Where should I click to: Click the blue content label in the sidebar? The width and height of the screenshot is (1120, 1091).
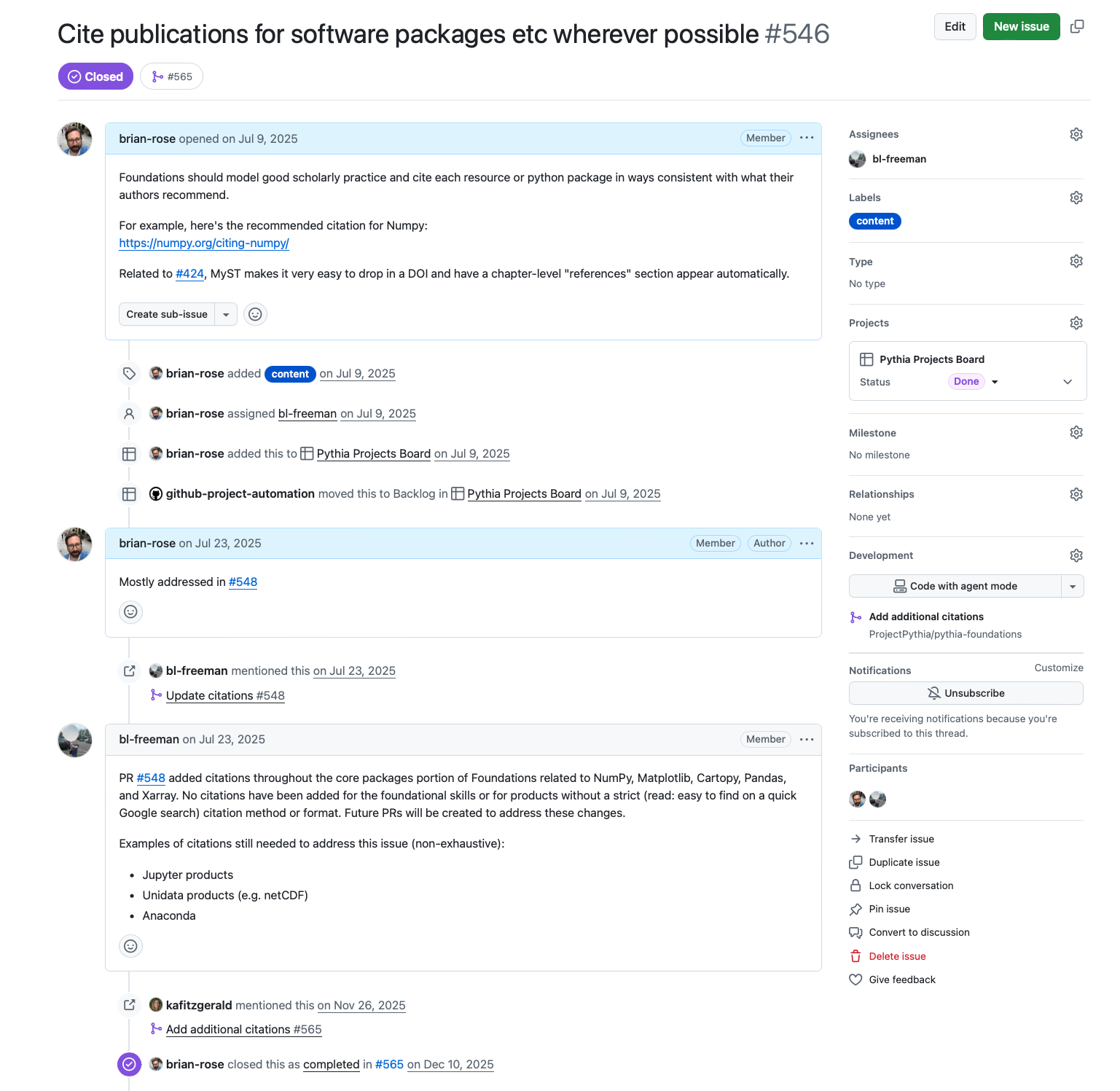click(x=874, y=221)
